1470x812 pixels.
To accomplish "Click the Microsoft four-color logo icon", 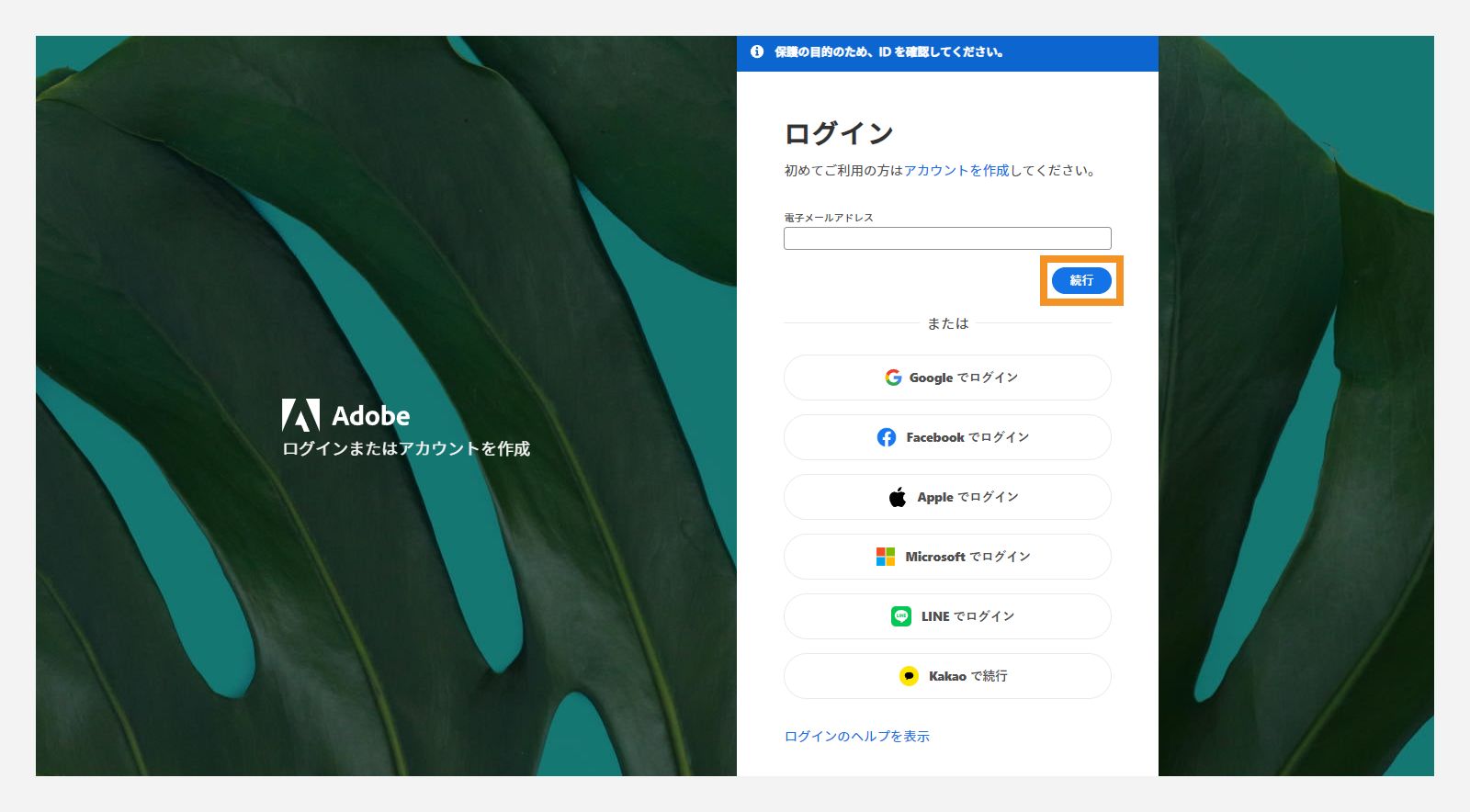I will tap(886, 557).
